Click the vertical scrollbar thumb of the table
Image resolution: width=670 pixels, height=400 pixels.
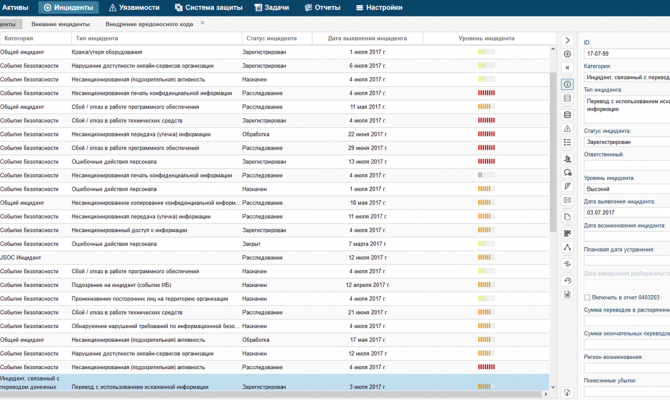[x=553, y=152]
